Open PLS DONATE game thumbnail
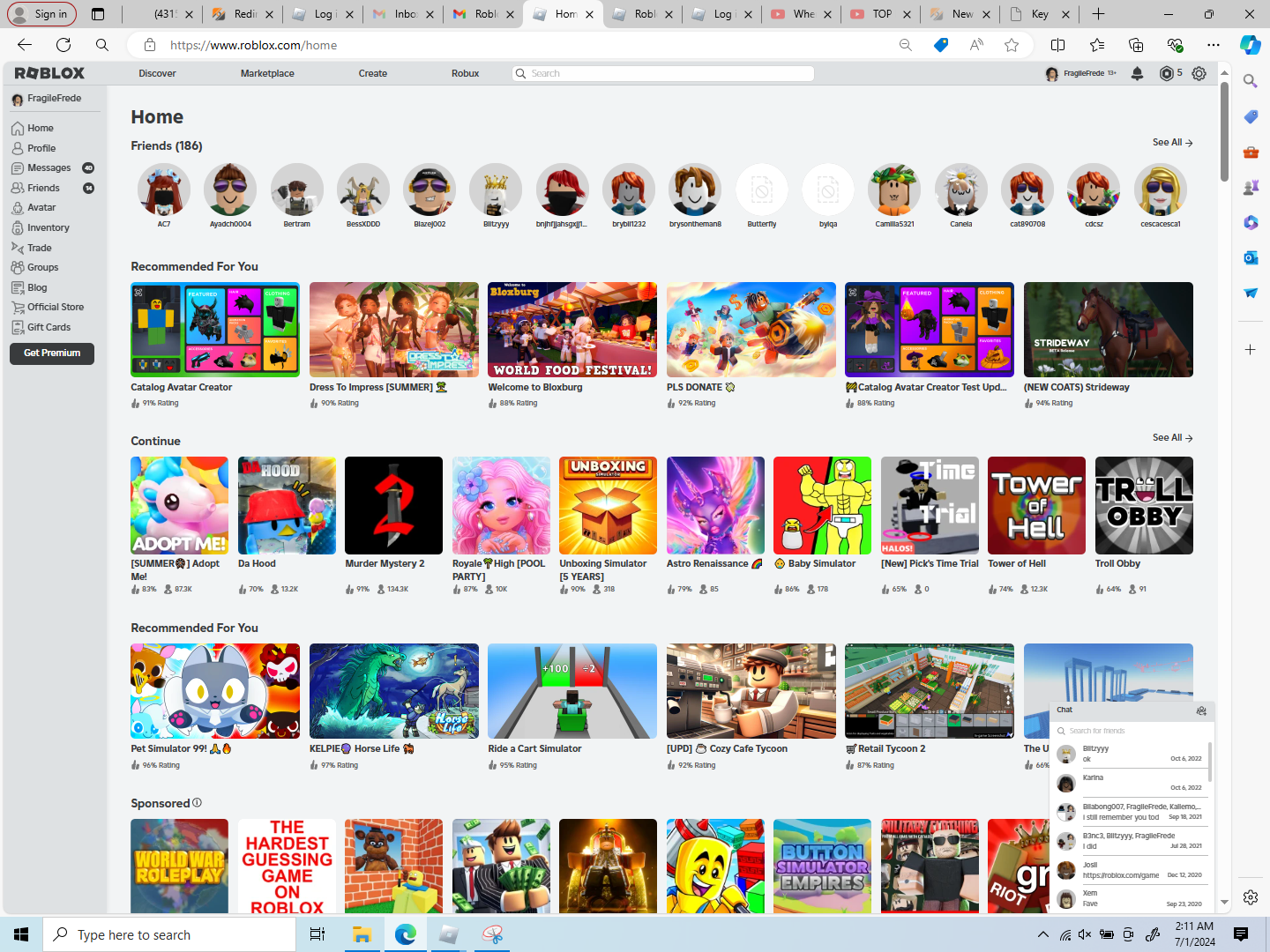The width and height of the screenshot is (1270, 952). coord(751,330)
